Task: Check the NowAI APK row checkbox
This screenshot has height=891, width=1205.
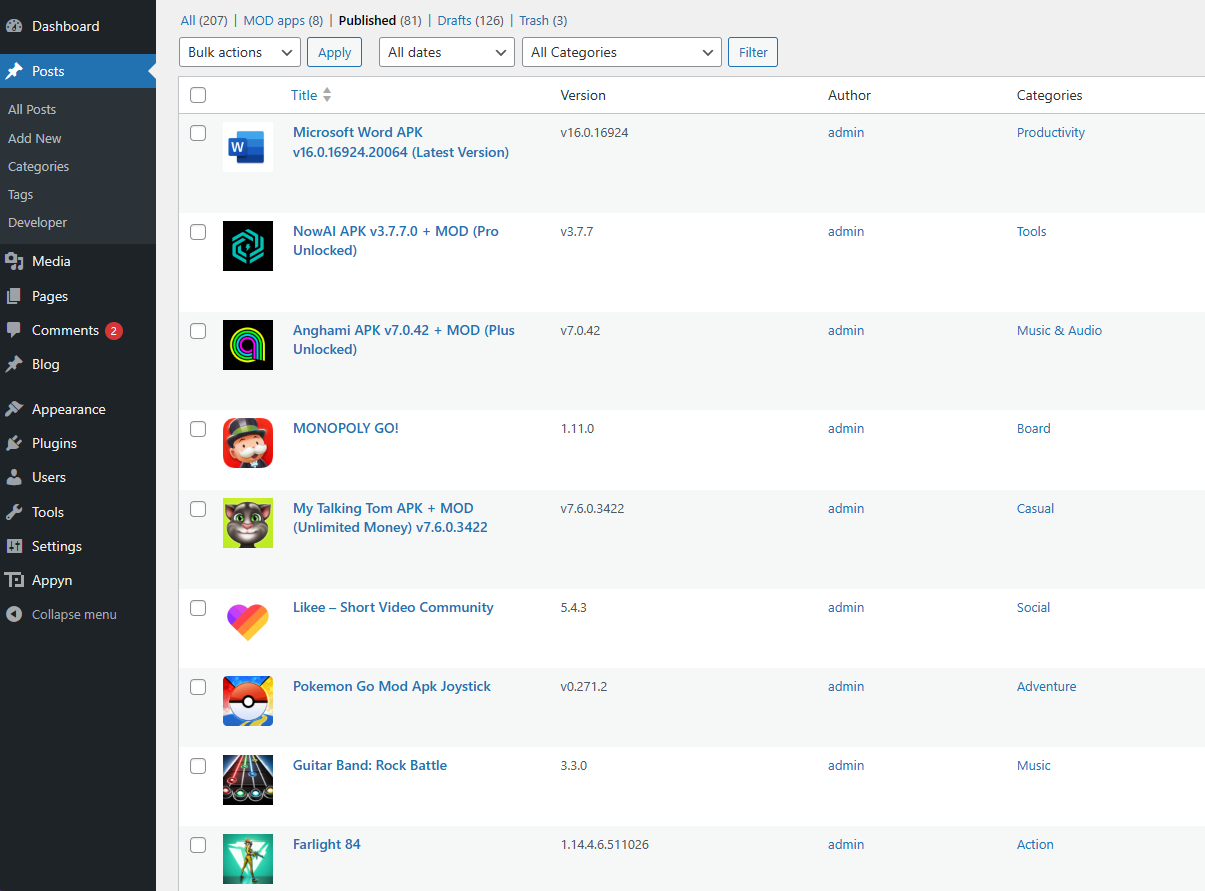Action: [x=198, y=232]
